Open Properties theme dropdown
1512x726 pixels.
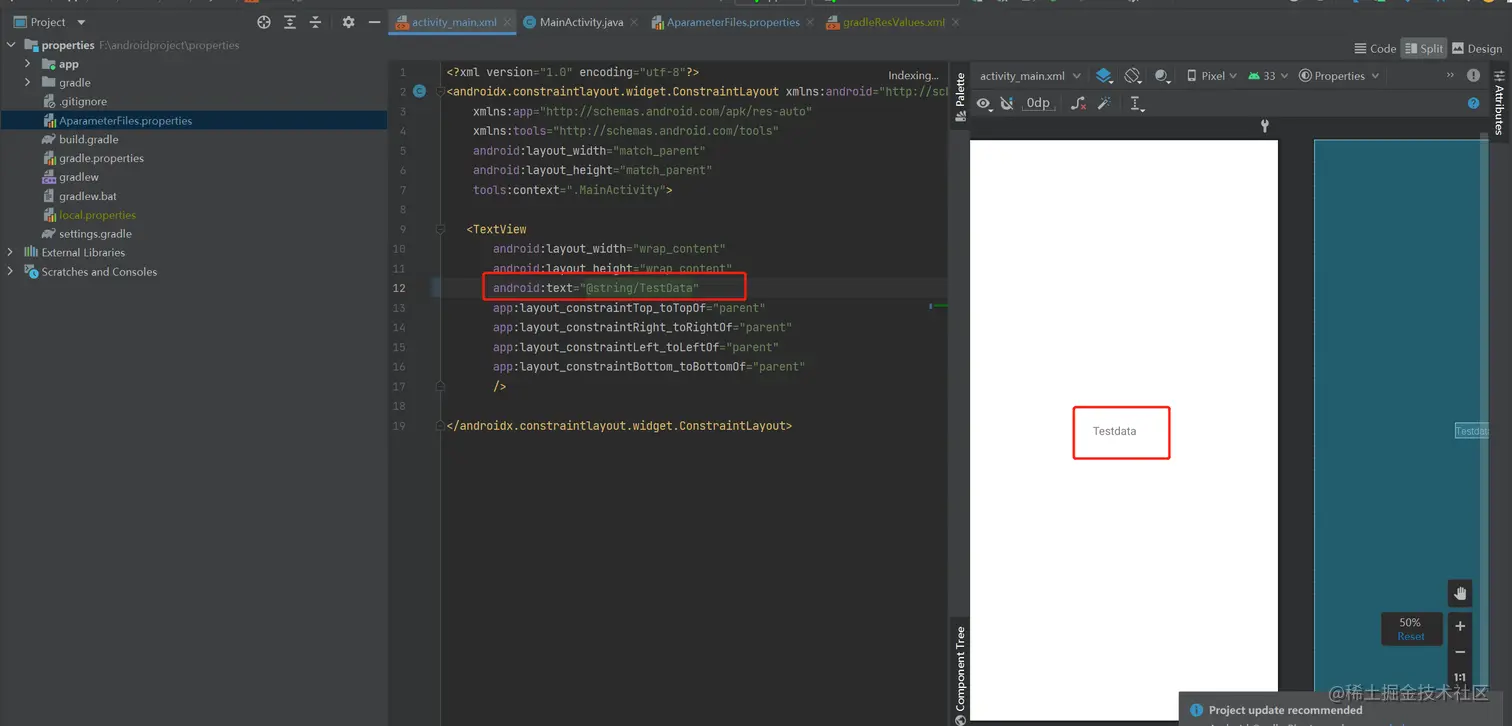(1339, 75)
